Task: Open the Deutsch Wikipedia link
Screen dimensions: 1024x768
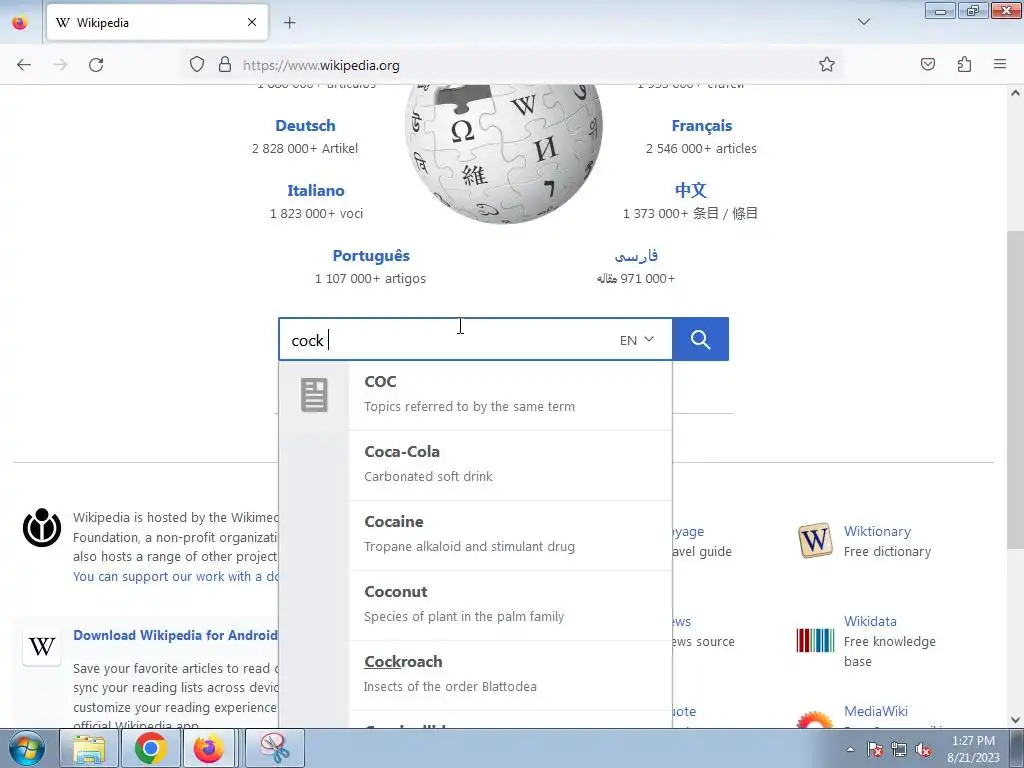Action: pyautogui.click(x=305, y=125)
